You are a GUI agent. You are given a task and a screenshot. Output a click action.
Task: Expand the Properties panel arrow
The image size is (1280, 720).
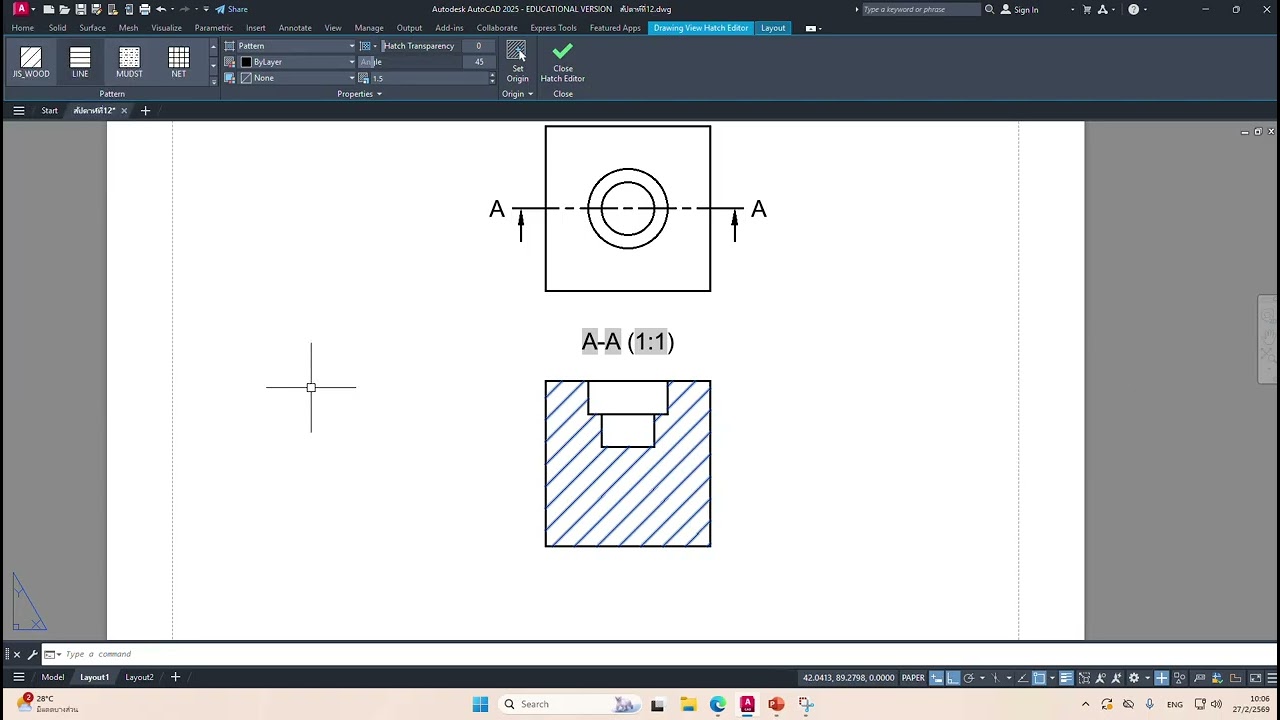(x=379, y=94)
